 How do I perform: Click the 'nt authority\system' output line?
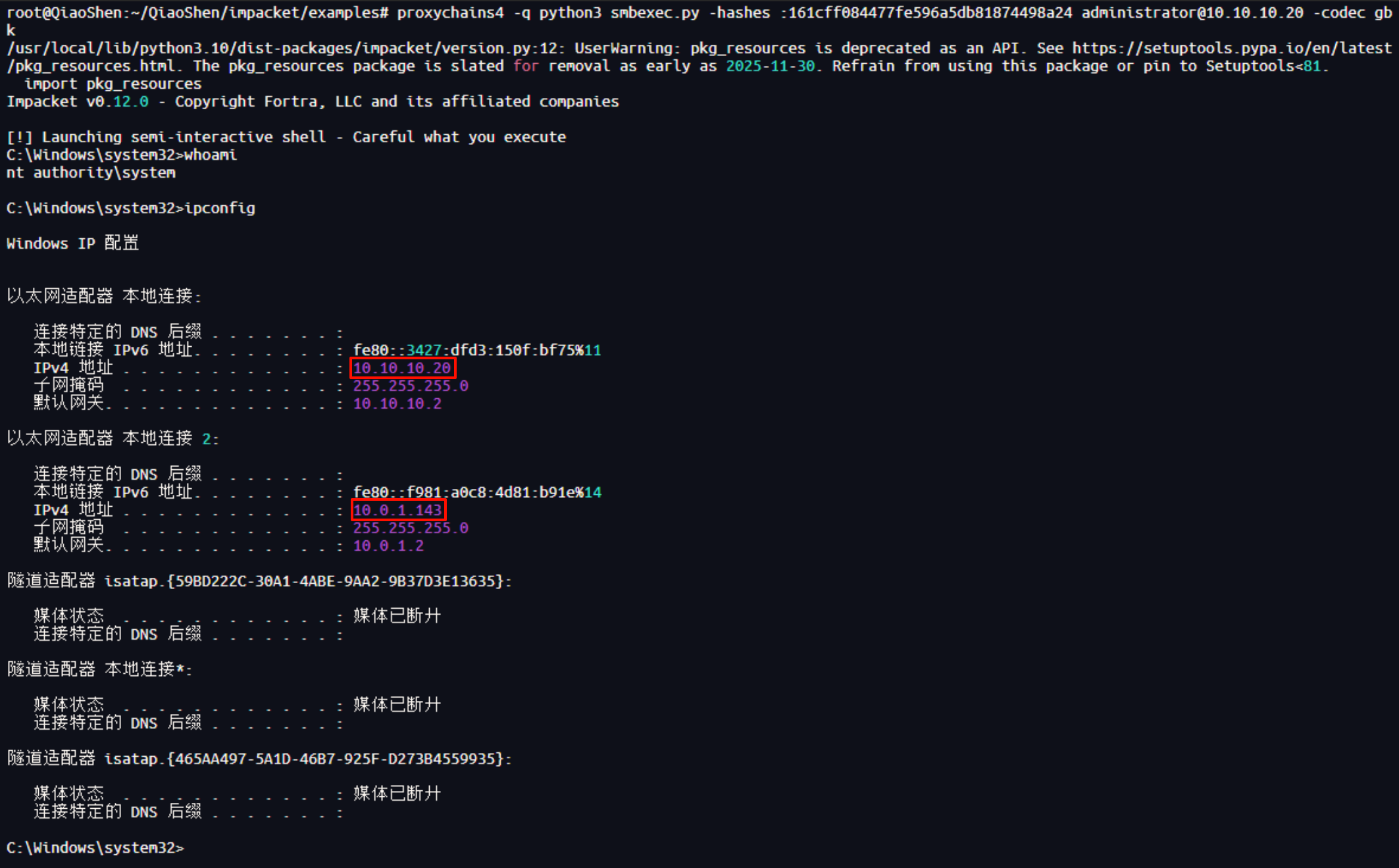(91, 172)
